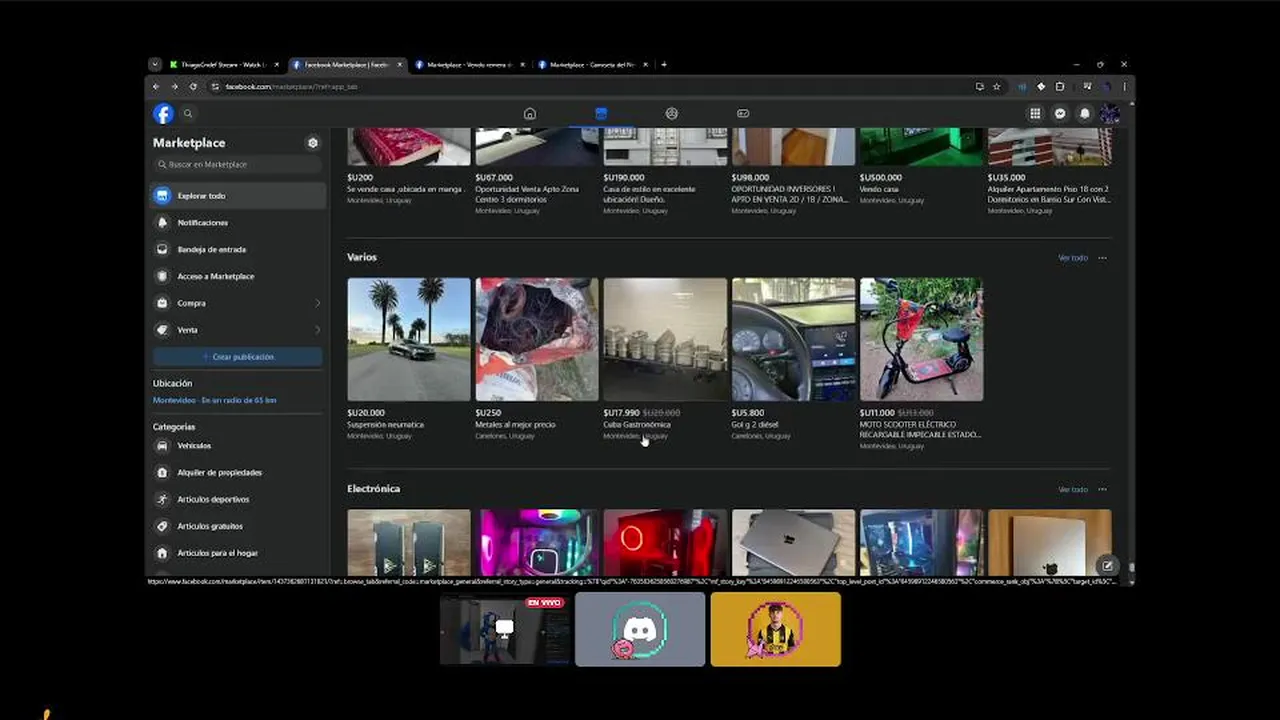Click the 'Alquiler Apartamento Piso 18' listing title

1048,194
